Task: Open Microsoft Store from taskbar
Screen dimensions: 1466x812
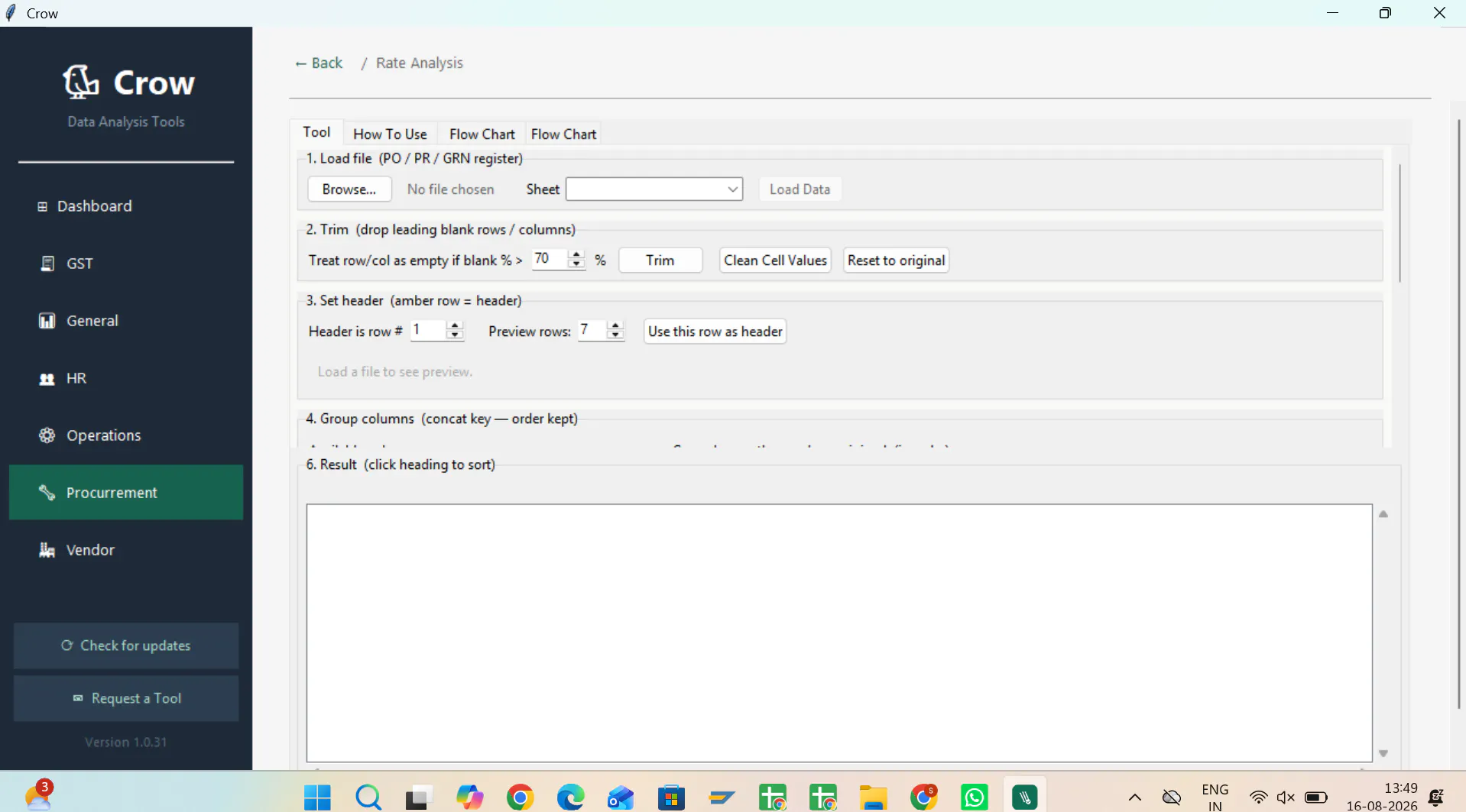Action: (671, 797)
